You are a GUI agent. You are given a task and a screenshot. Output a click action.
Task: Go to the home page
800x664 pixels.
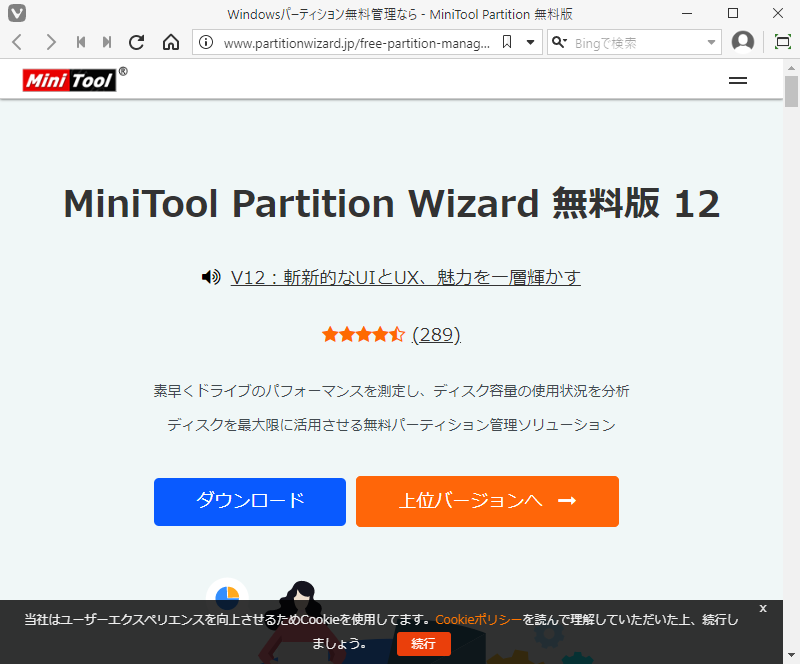171,42
